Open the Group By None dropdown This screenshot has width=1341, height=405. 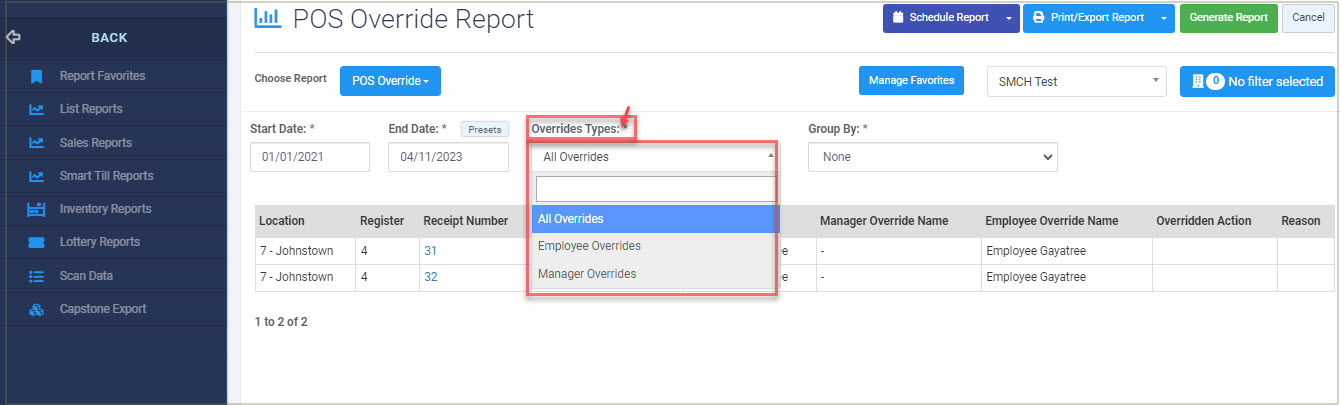click(932, 157)
